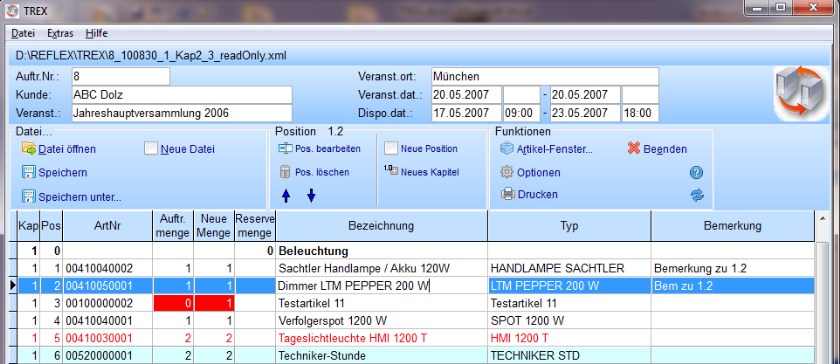Click the TECHNIKER STD type cell
840x364 pixels.
click(x=569, y=355)
